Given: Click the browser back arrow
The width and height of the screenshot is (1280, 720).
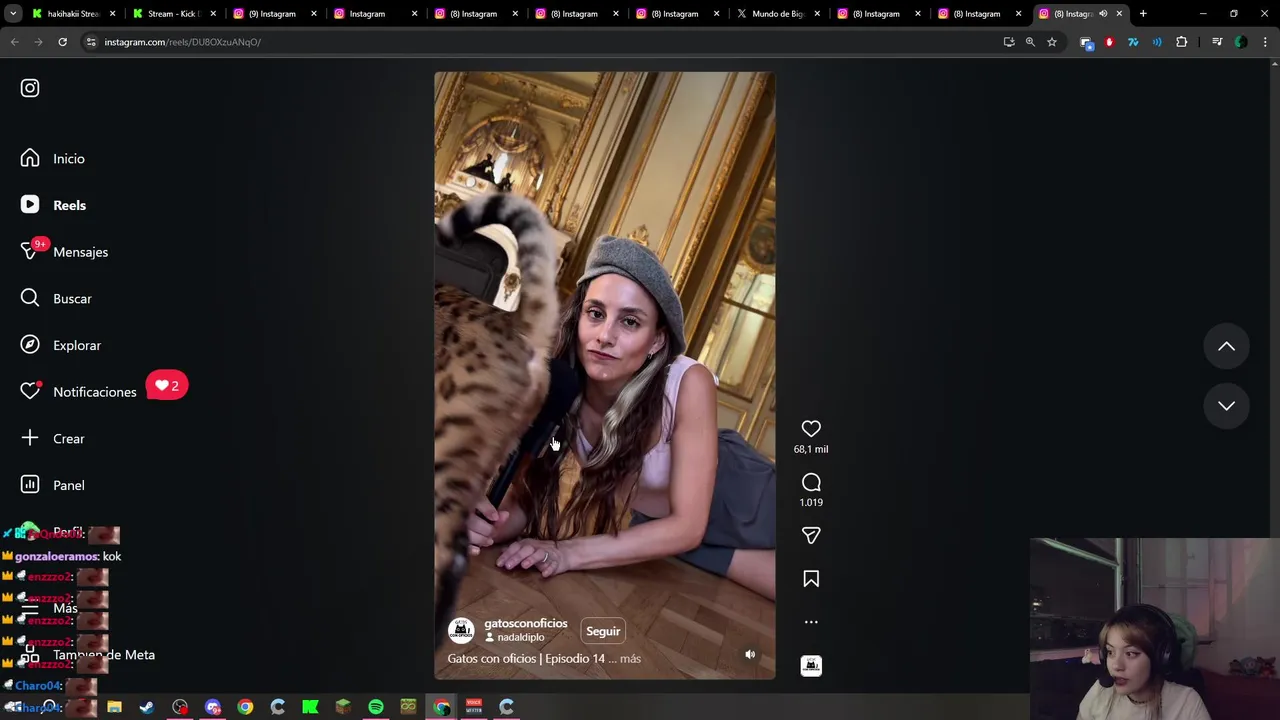Looking at the screenshot, I should pos(15,42).
